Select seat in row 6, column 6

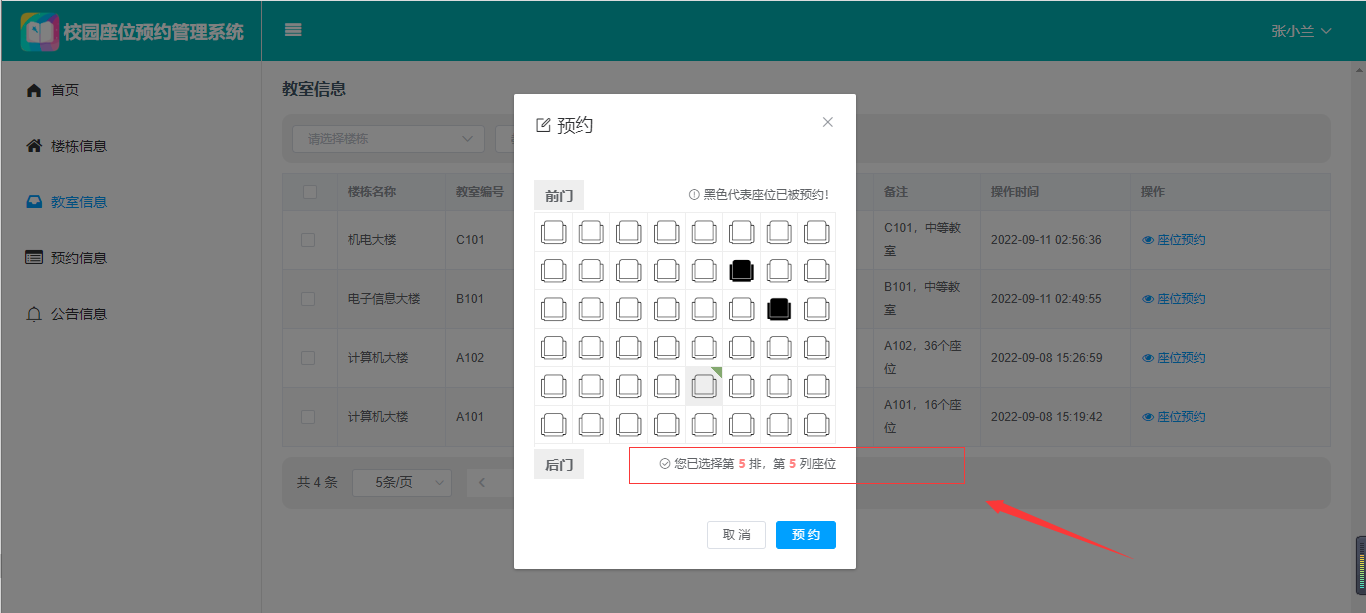coord(741,424)
